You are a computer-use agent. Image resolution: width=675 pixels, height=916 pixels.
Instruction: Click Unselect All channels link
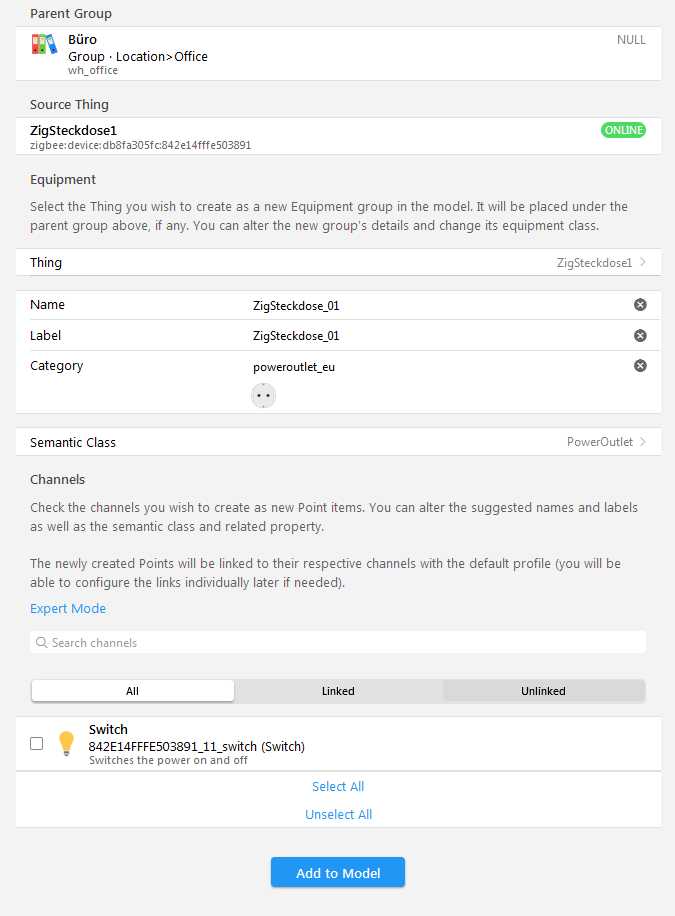click(x=338, y=815)
